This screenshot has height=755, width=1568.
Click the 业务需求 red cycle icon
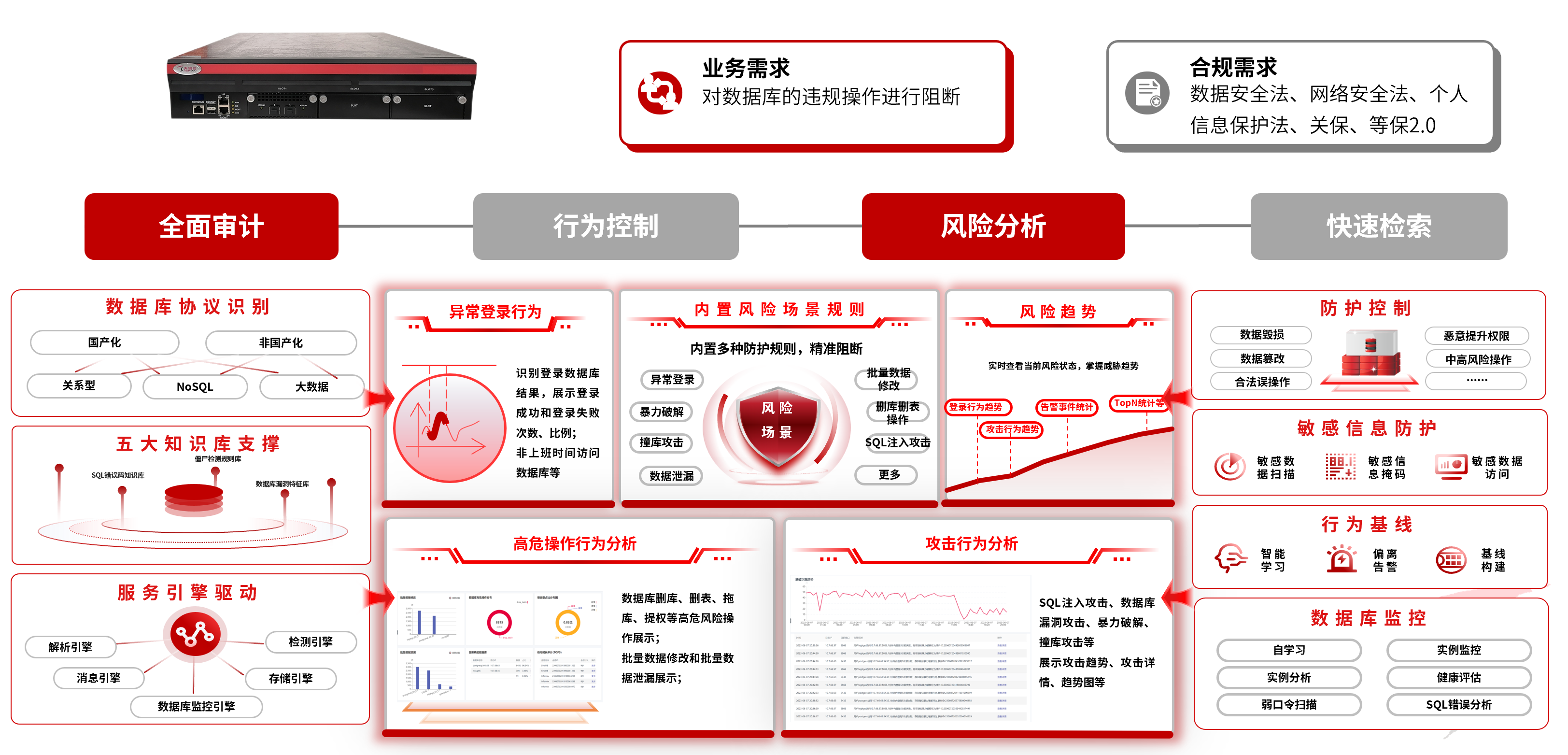[x=659, y=93]
